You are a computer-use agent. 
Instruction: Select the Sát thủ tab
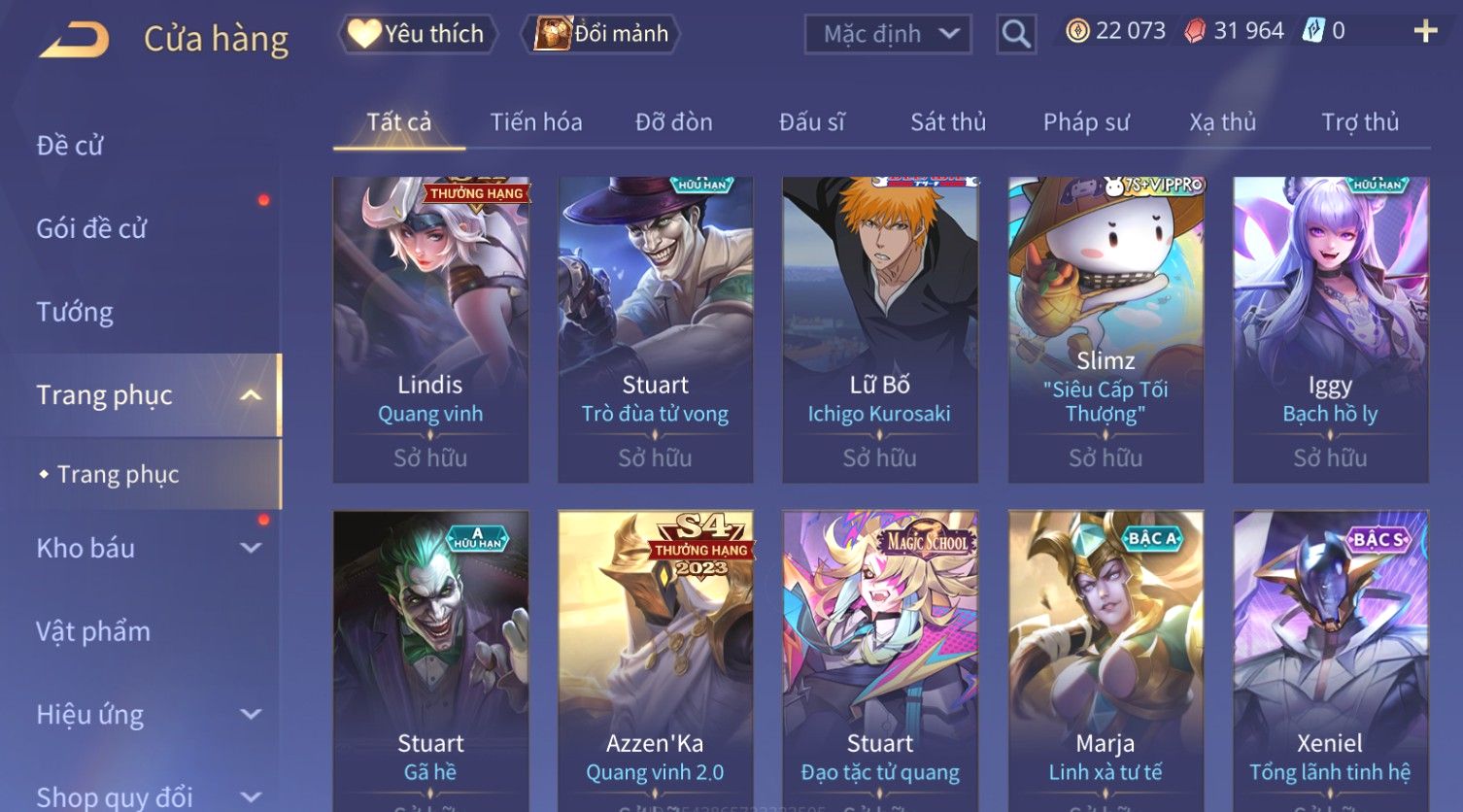pyautogui.click(x=948, y=122)
